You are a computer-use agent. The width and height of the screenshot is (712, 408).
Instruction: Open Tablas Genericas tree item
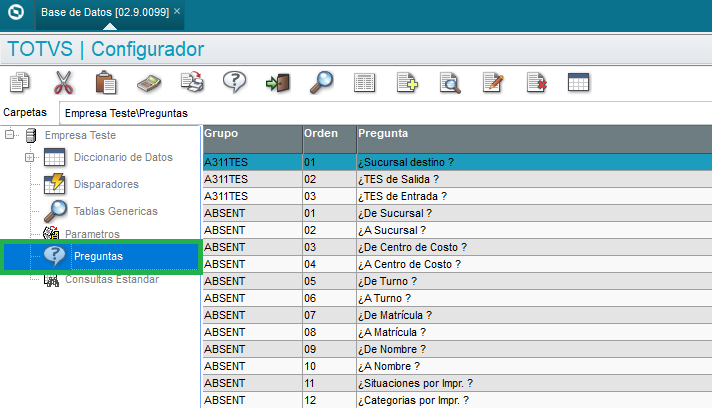point(116,211)
